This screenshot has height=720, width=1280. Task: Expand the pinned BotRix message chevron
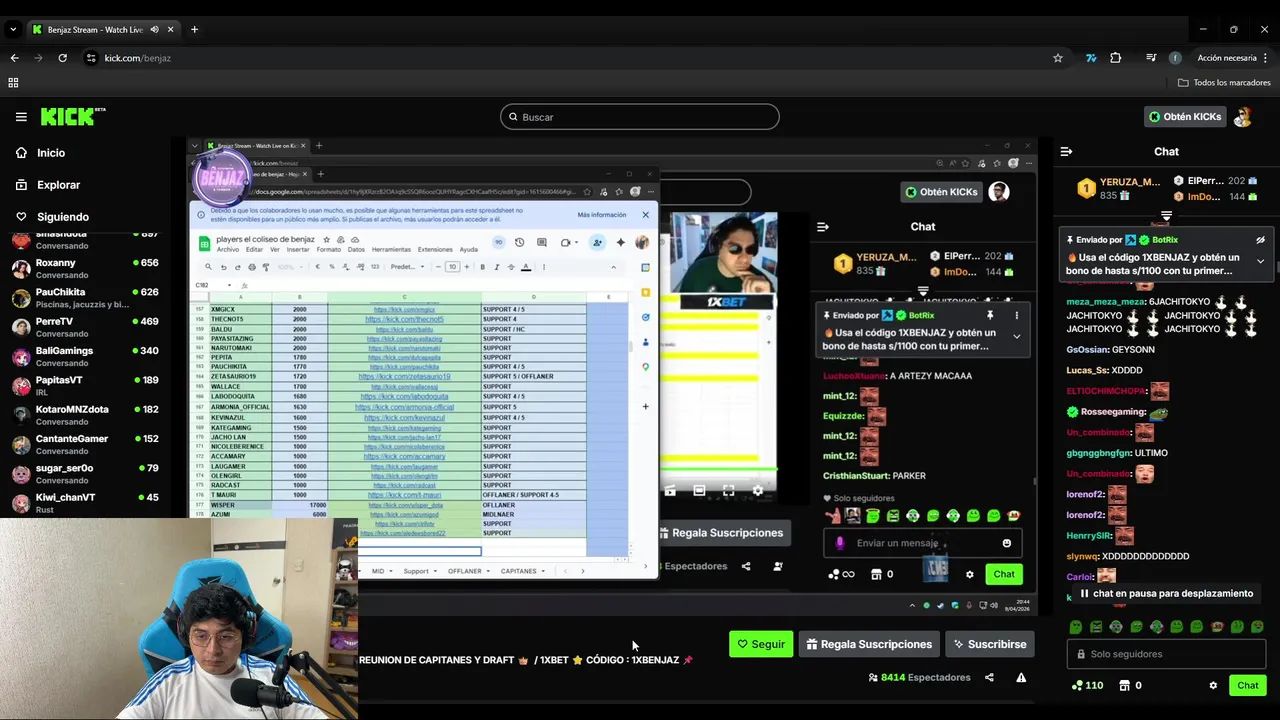click(x=1260, y=261)
